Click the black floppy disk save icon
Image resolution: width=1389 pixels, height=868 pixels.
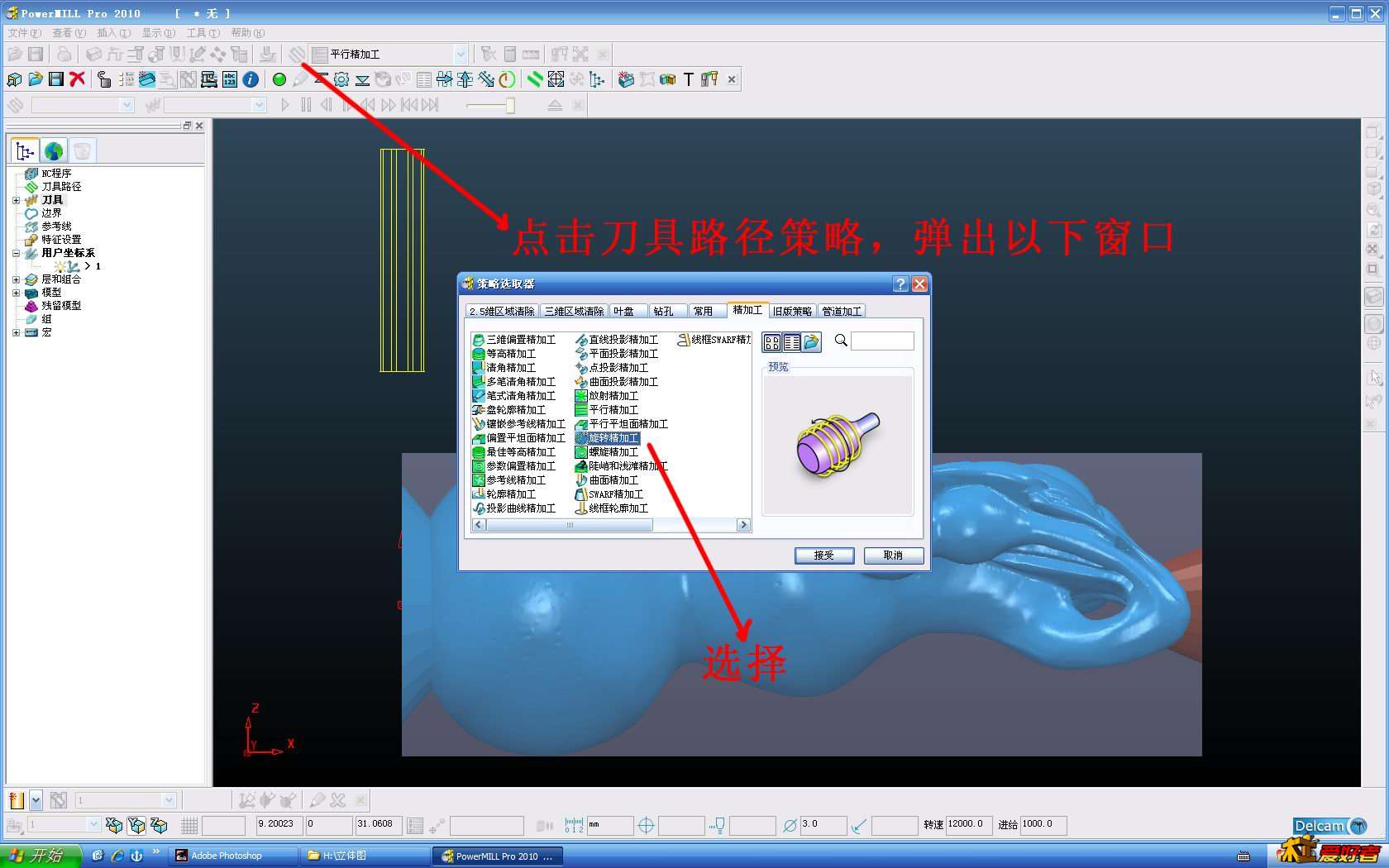click(x=56, y=79)
